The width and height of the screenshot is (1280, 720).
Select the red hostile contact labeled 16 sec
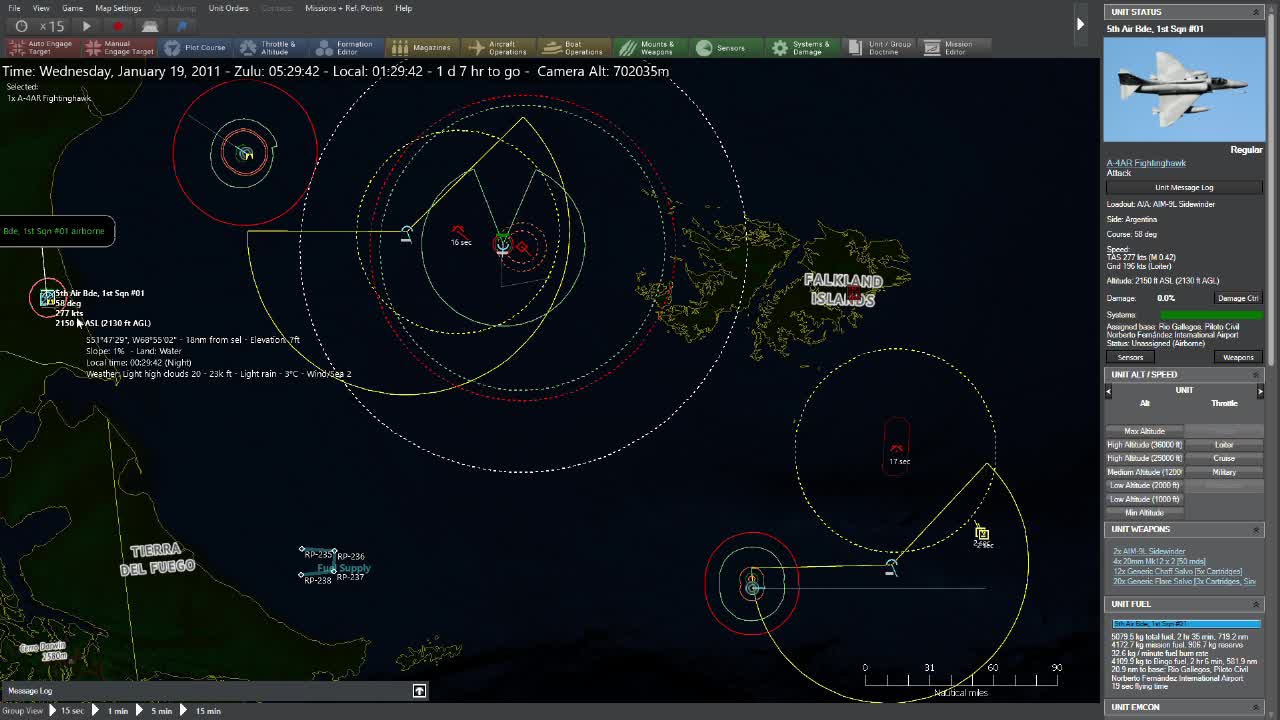coord(458,231)
